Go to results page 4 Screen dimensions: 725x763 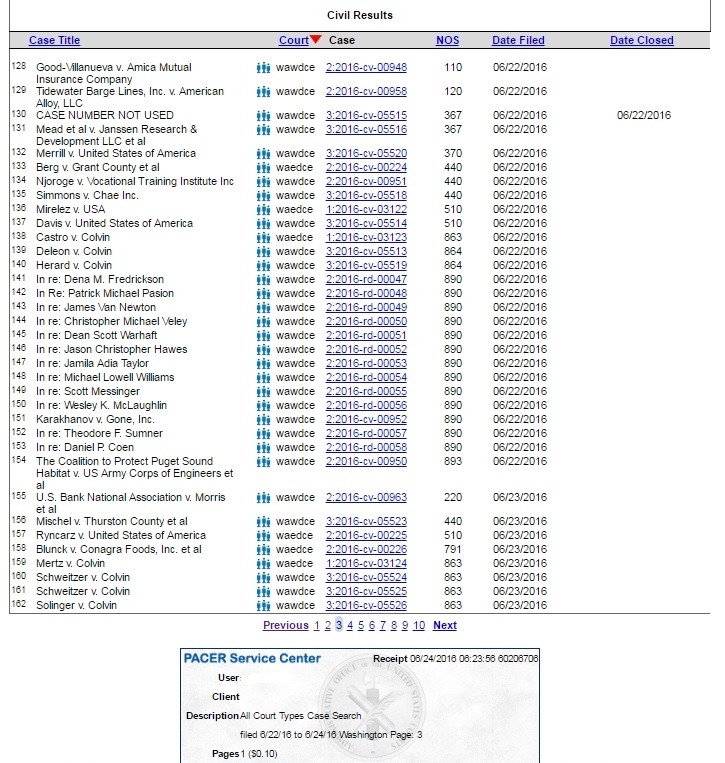pyautogui.click(x=350, y=626)
